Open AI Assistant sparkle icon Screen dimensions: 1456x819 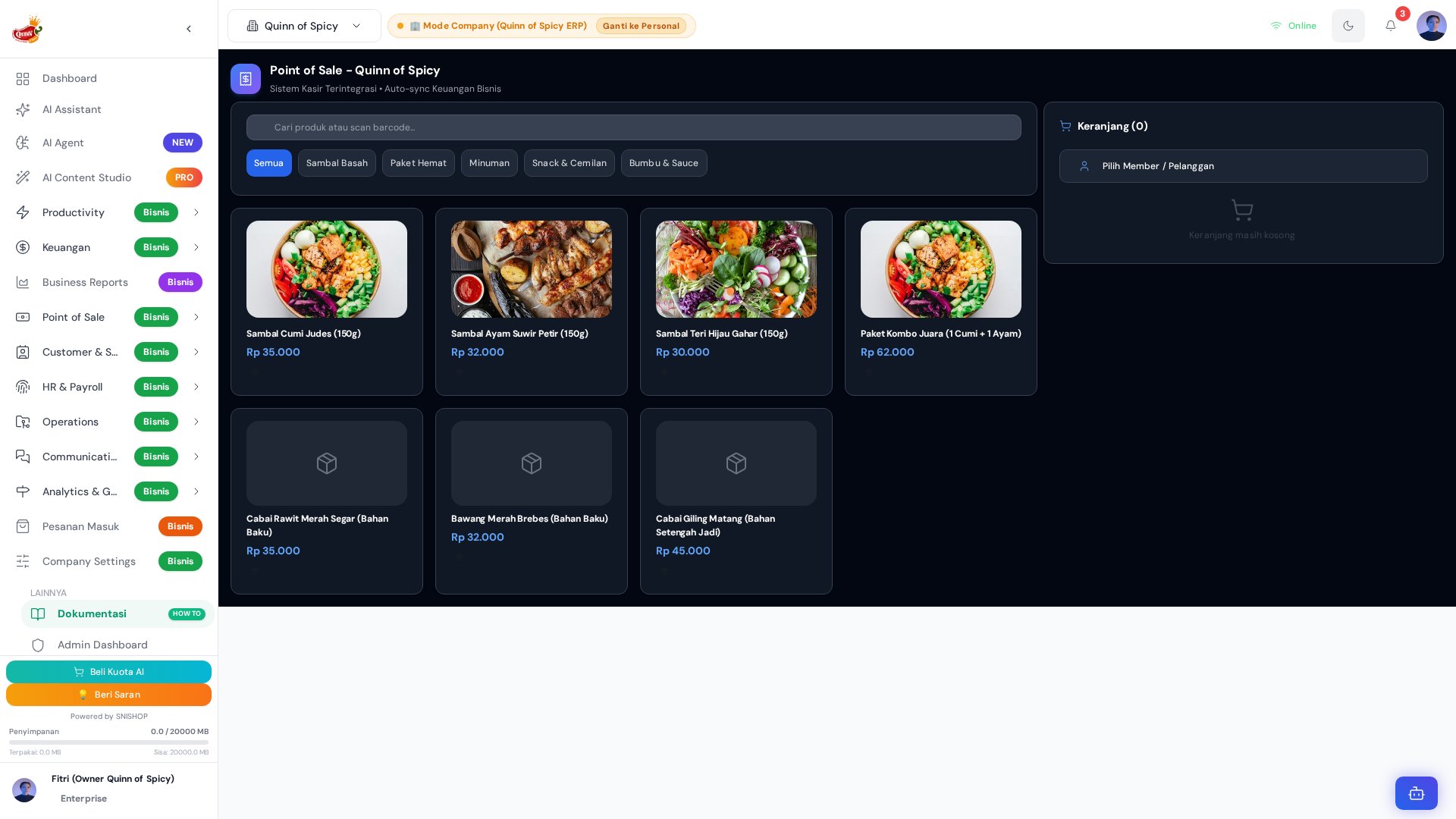[x=23, y=110]
